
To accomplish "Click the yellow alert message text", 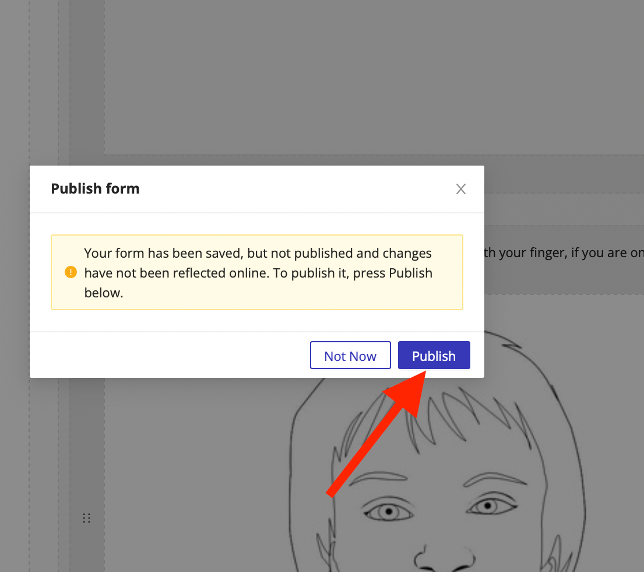I will pyautogui.click(x=258, y=272).
